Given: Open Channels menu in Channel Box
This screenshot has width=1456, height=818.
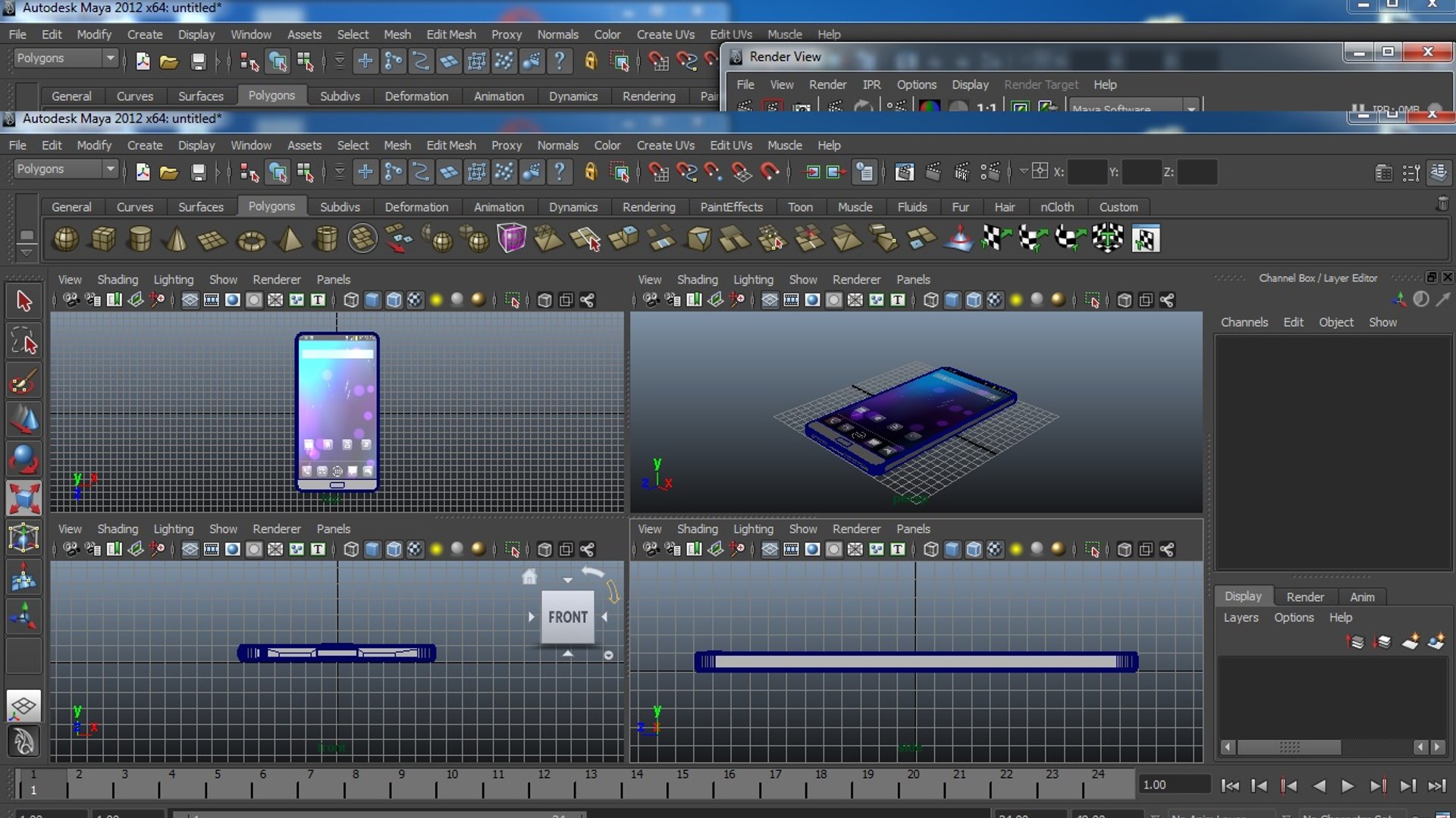Looking at the screenshot, I should [x=1244, y=322].
